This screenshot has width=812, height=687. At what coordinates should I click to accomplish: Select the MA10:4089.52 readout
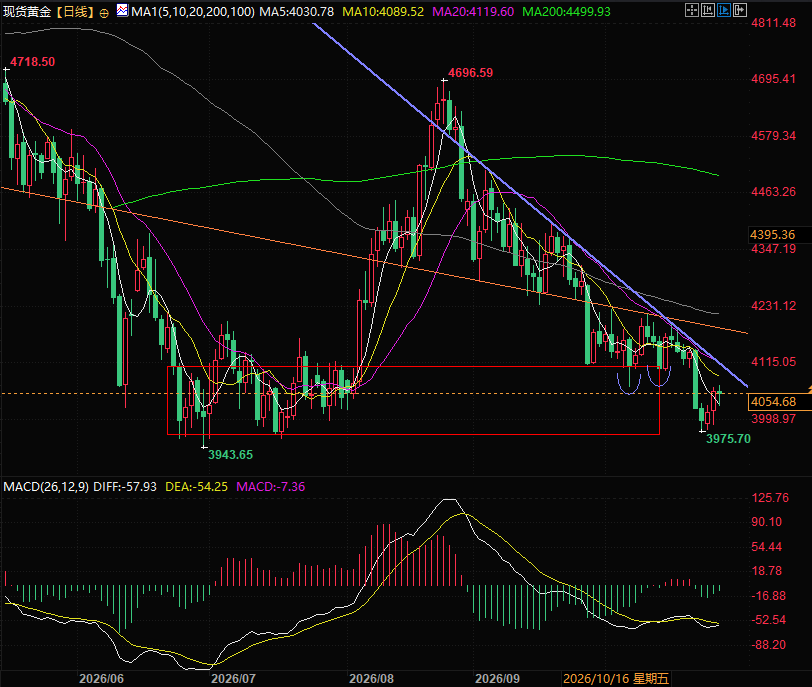click(383, 11)
